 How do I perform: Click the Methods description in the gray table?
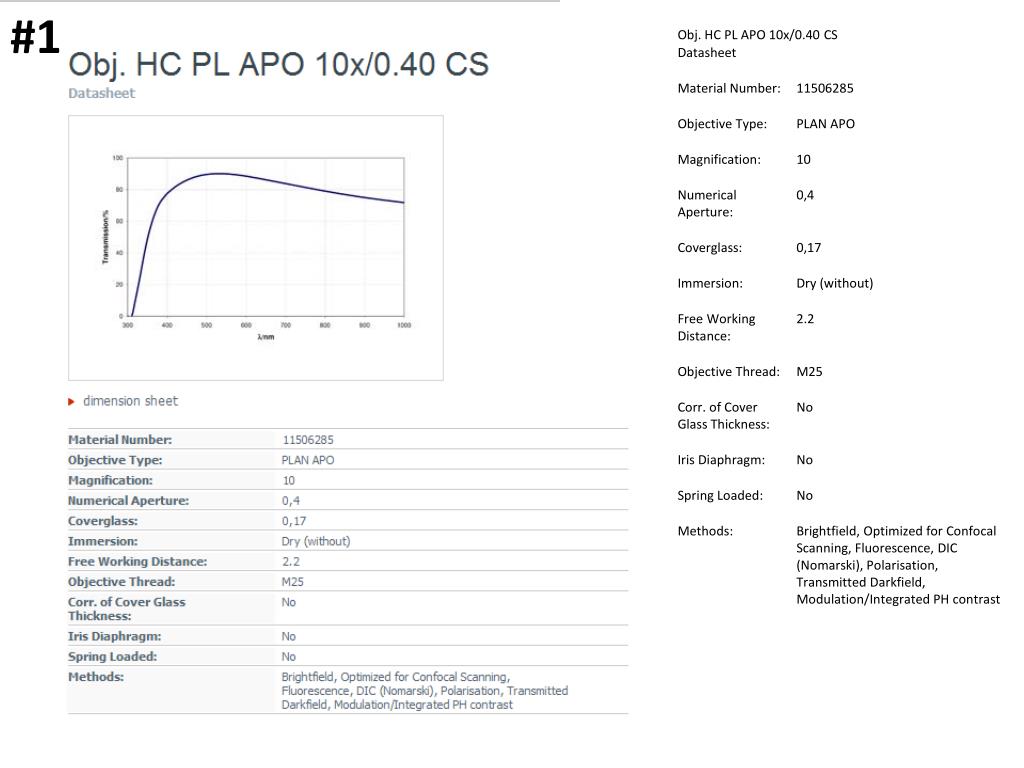[424, 691]
